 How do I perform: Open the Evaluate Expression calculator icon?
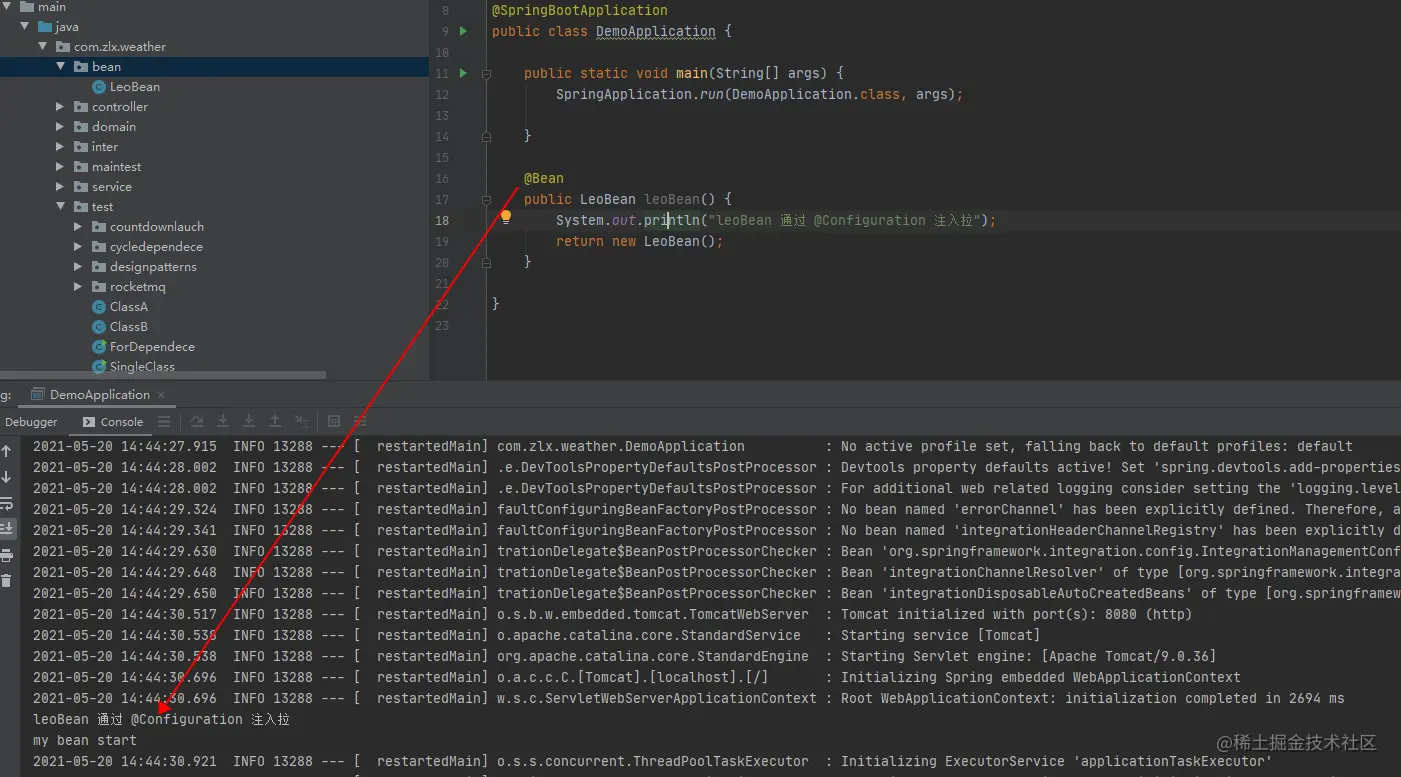[x=334, y=422]
